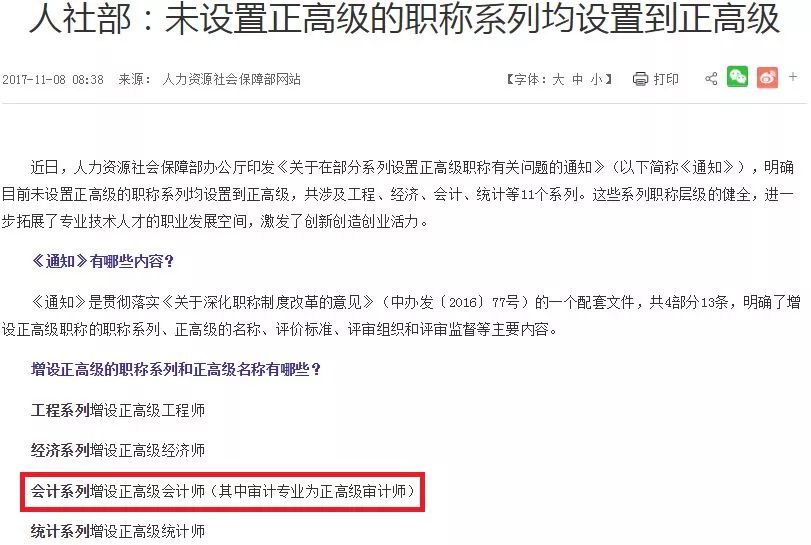Set font size to 小
The image size is (811, 545).
coord(596,79)
